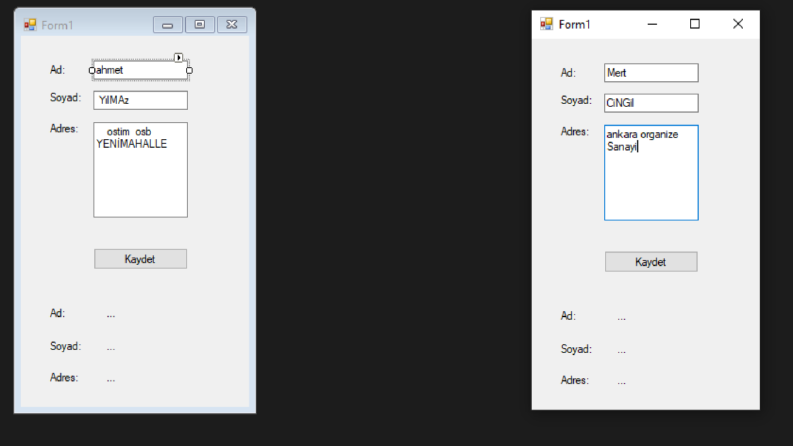Screen dimensions: 793x446
Task: Select top Adres: label in left Form1
Action: [64, 128]
